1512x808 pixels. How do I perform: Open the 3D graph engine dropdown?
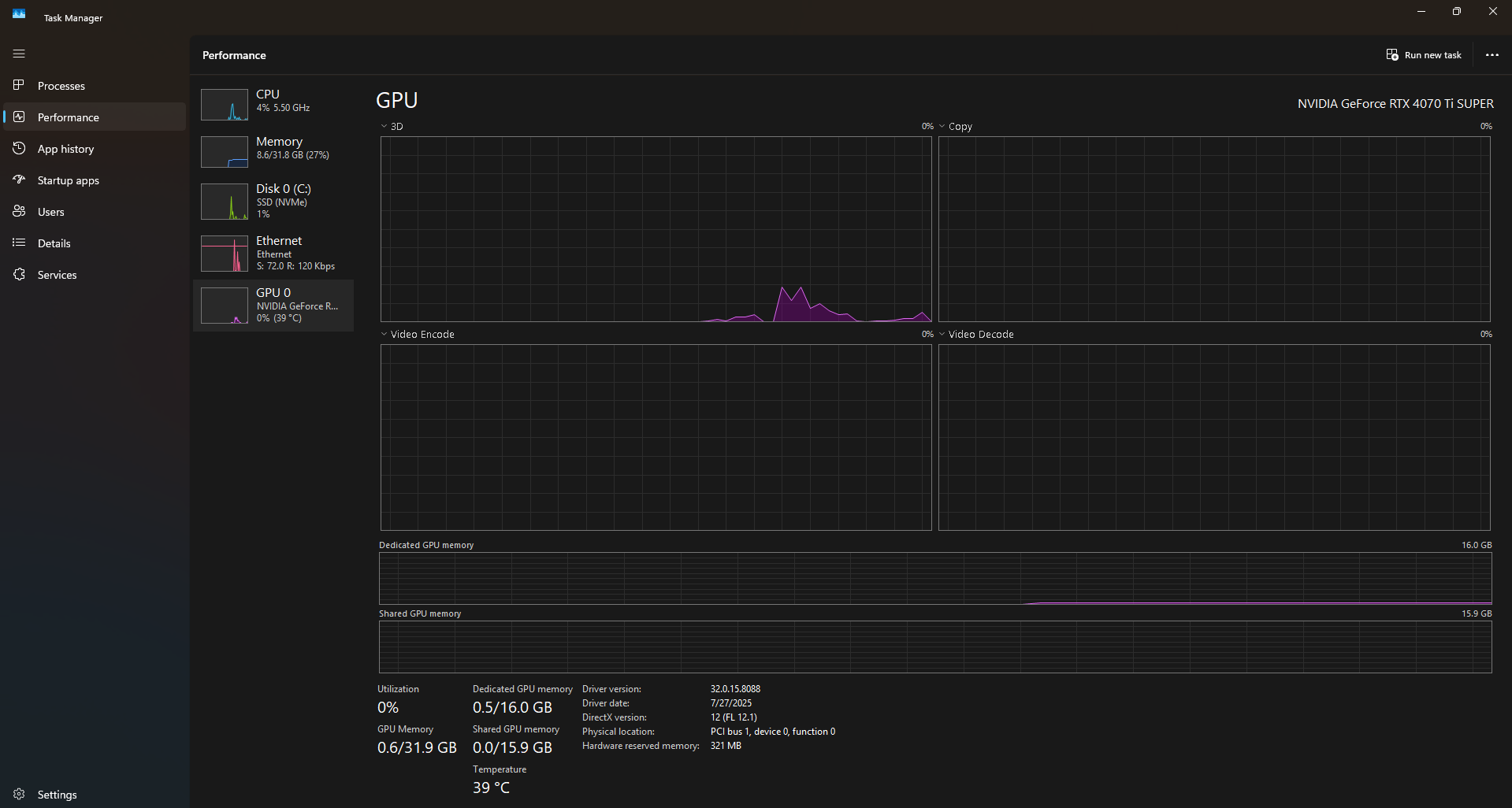(x=384, y=126)
